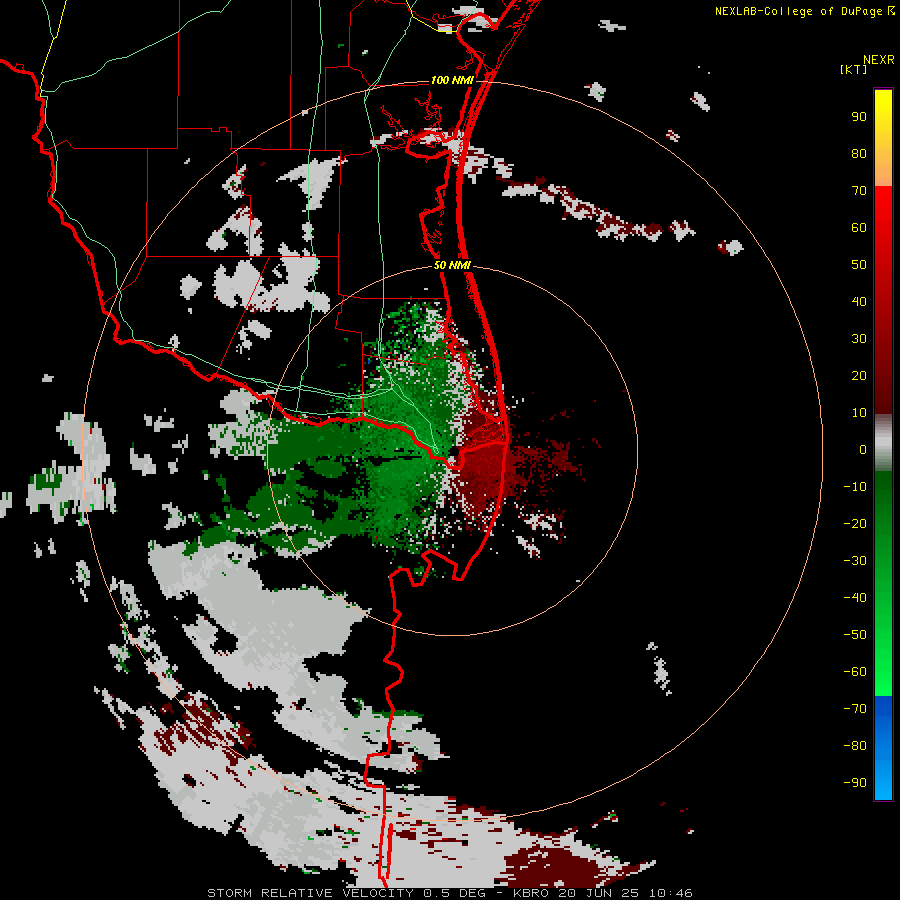The height and width of the screenshot is (900, 900).
Task: Click the 60 value on the velocity scale
Action: click(x=859, y=227)
